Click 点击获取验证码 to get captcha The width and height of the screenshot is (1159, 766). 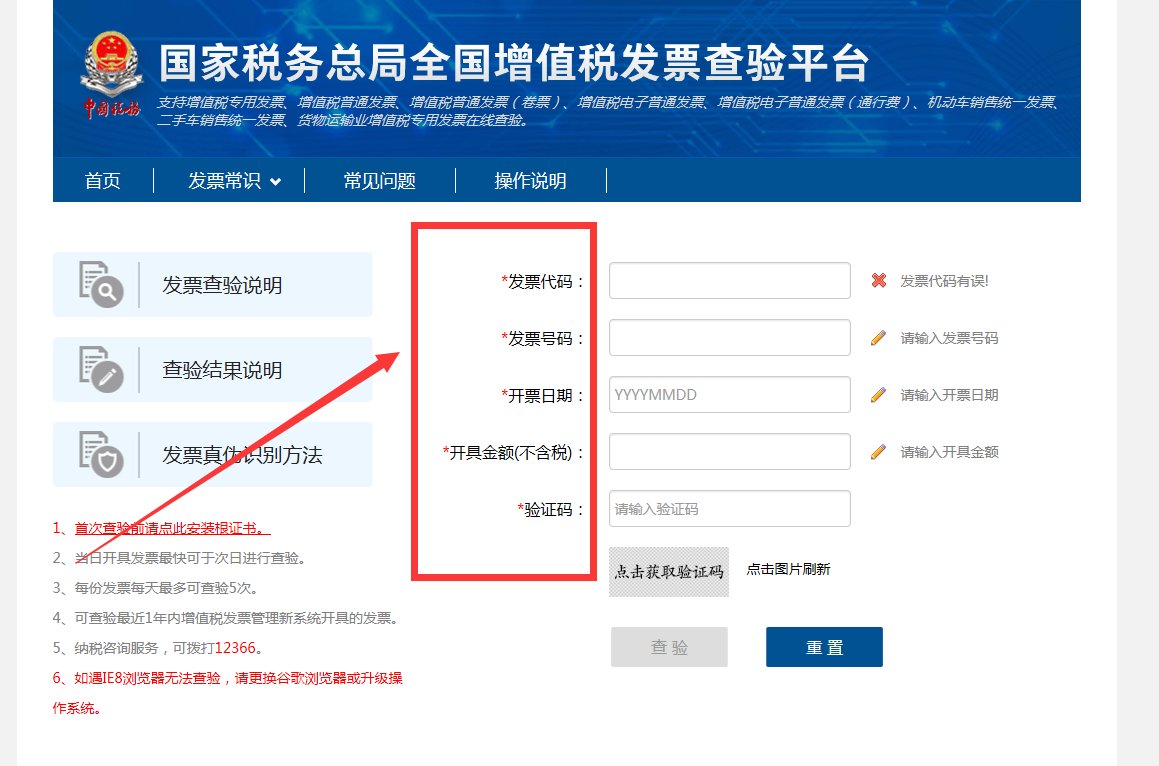click(669, 570)
